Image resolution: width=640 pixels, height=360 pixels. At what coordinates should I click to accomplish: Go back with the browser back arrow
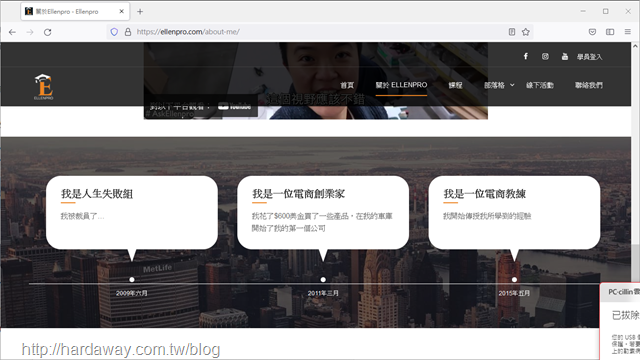pos(12,32)
